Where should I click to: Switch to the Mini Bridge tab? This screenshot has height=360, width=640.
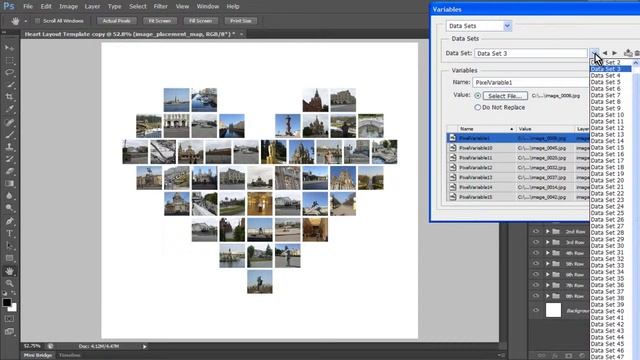click(x=38, y=356)
